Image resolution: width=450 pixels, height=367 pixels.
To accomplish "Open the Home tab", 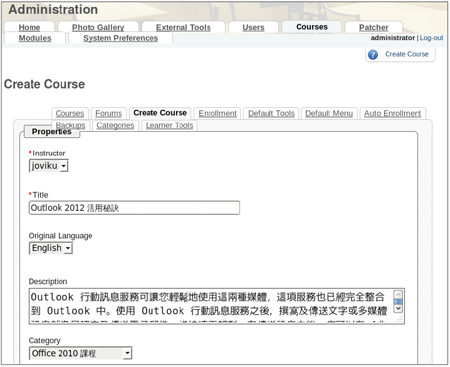I will [x=29, y=27].
